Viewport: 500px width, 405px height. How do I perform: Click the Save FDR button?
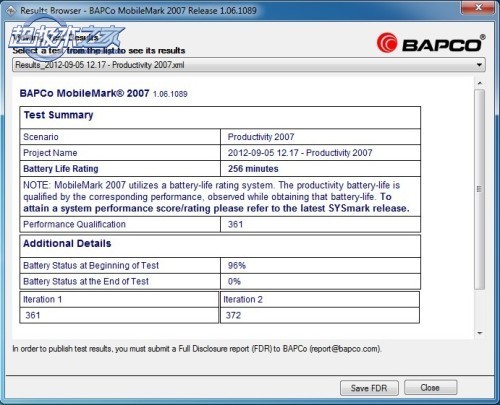point(369,388)
